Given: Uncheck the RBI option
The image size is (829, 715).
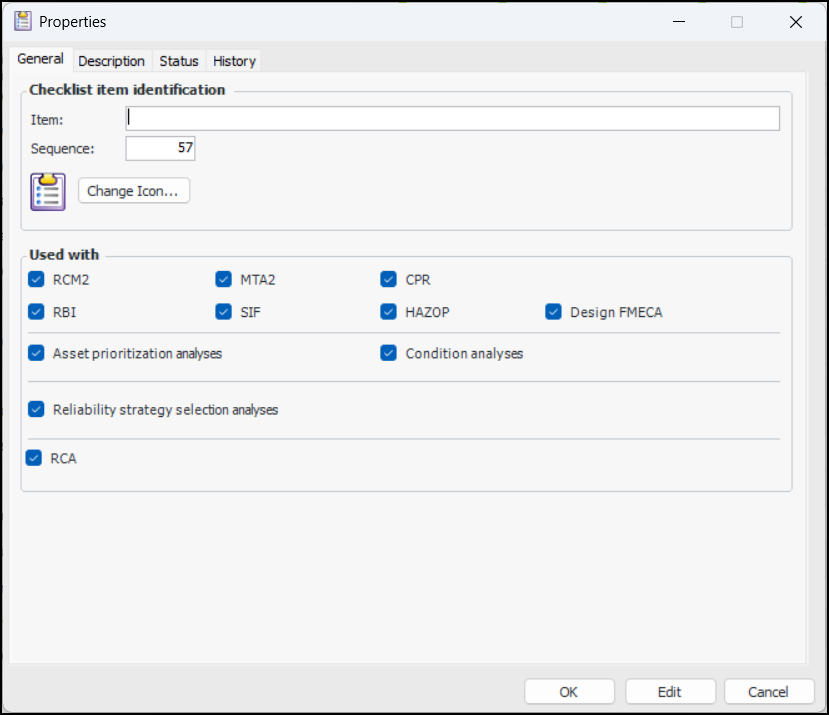Looking at the screenshot, I should point(37,312).
